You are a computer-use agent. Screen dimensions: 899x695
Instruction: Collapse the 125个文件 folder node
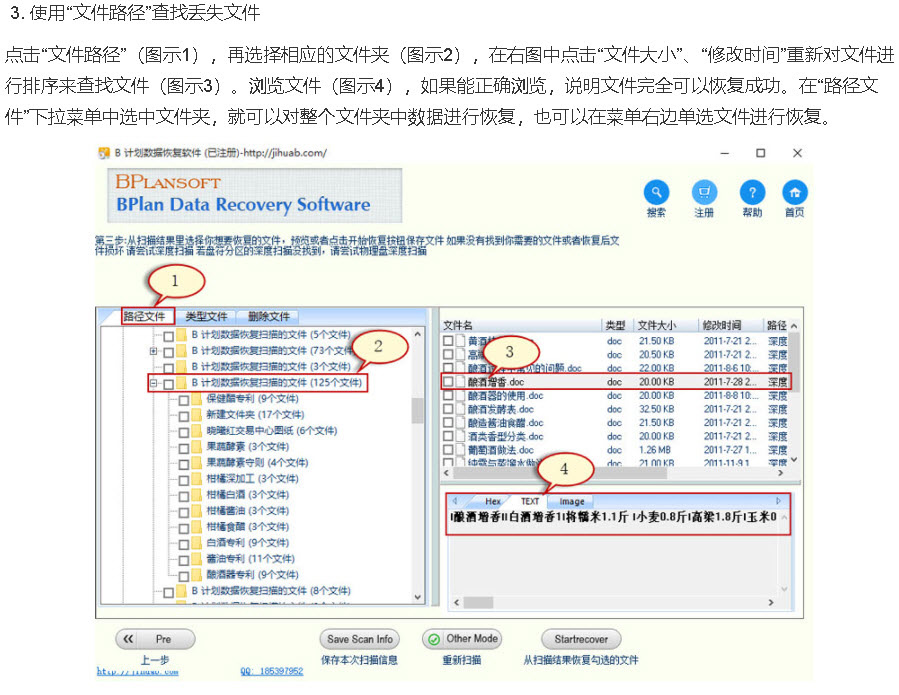[x=153, y=383]
